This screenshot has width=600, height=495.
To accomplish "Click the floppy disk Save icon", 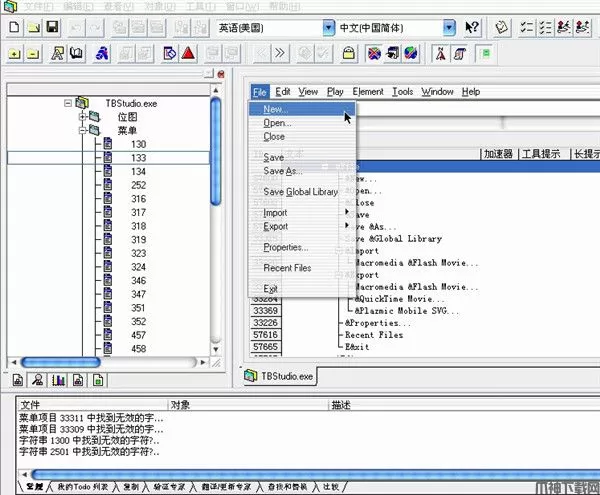I will coord(52,27).
